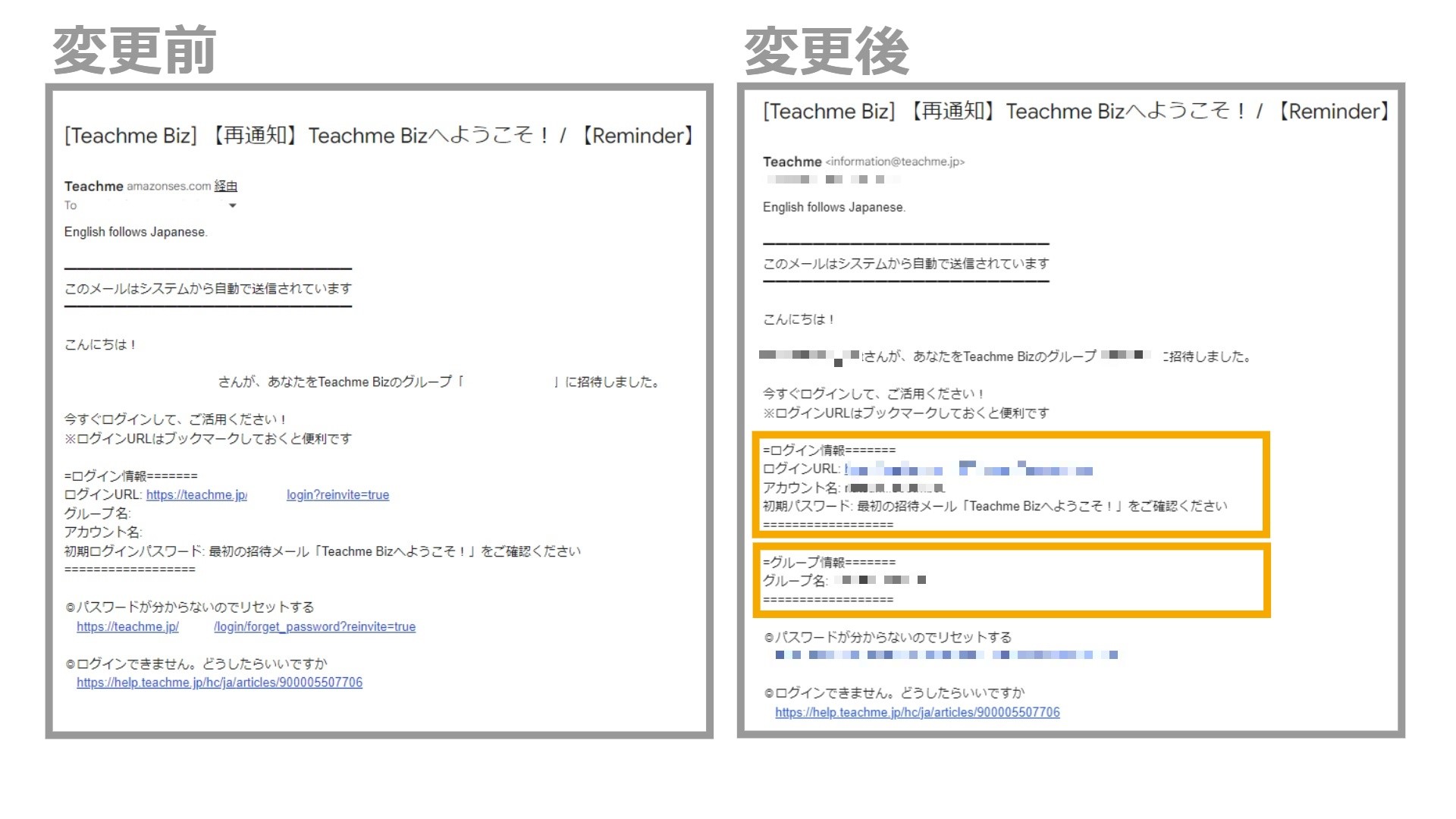
Task: Click 初期ログインパスワード line in 変更前 email
Action: pyautogui.click(x=322, y=551)
